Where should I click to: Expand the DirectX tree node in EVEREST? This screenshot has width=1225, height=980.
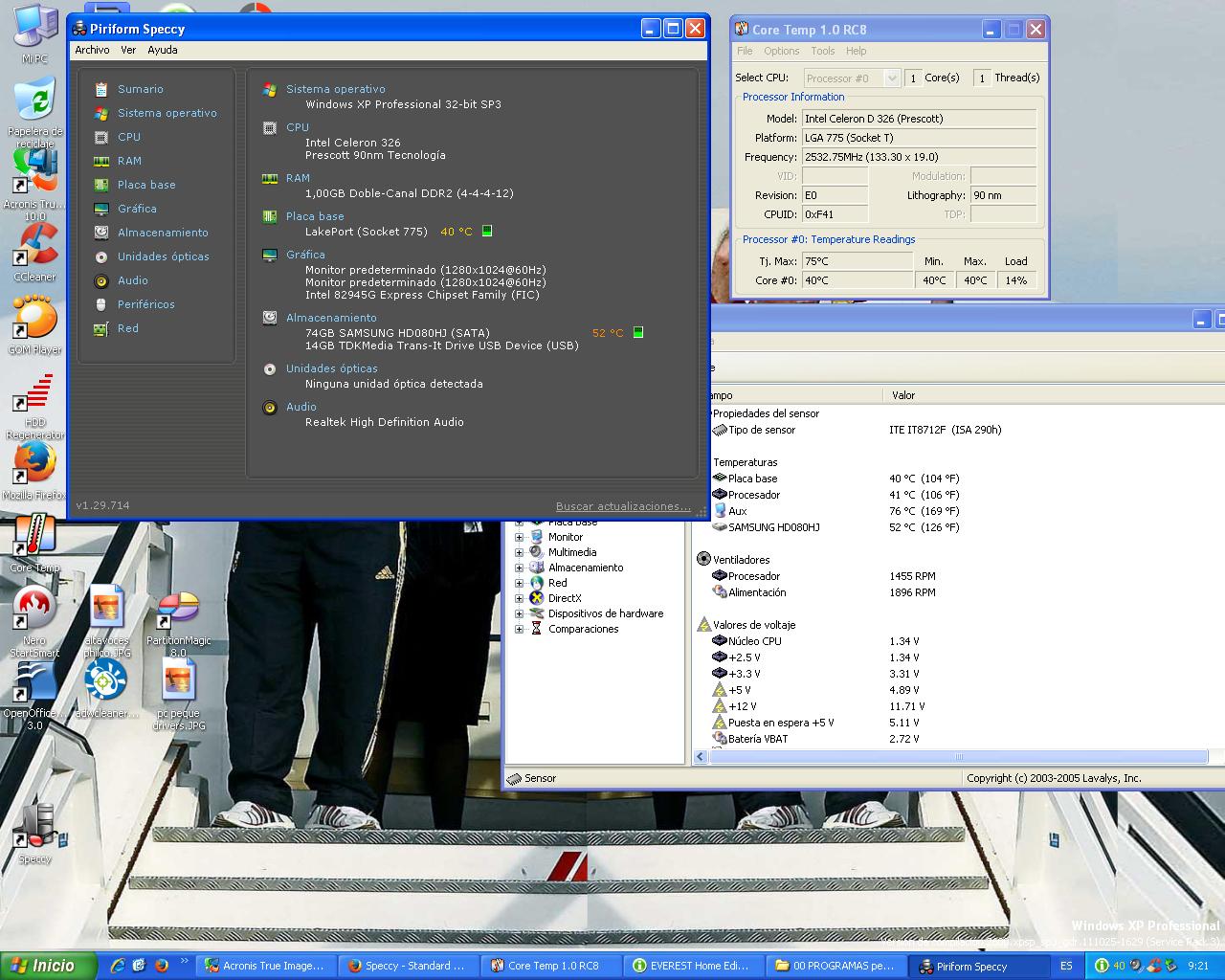520,598
